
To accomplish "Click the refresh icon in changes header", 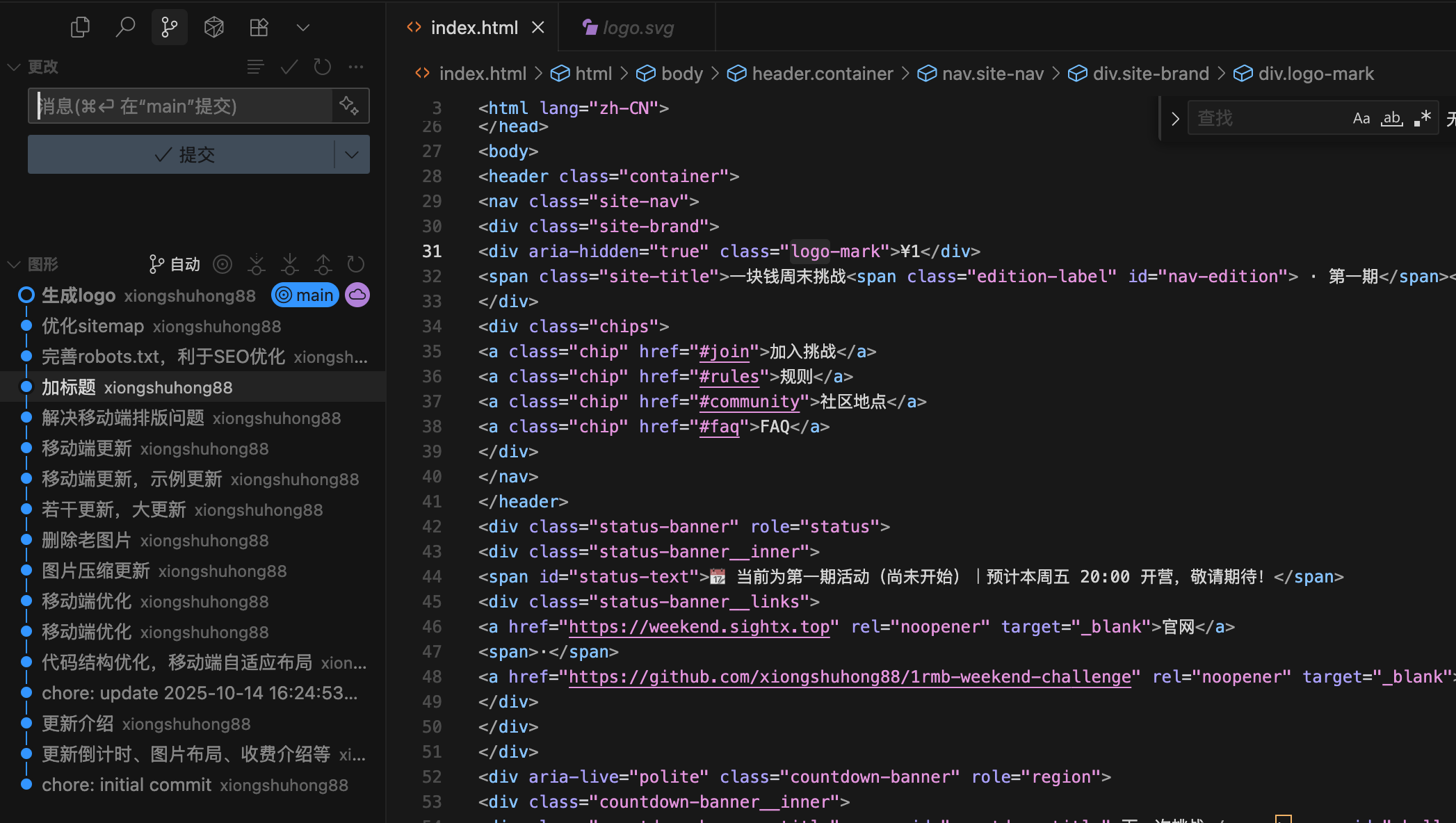I will pyautogui.click(x=322, y=67).
